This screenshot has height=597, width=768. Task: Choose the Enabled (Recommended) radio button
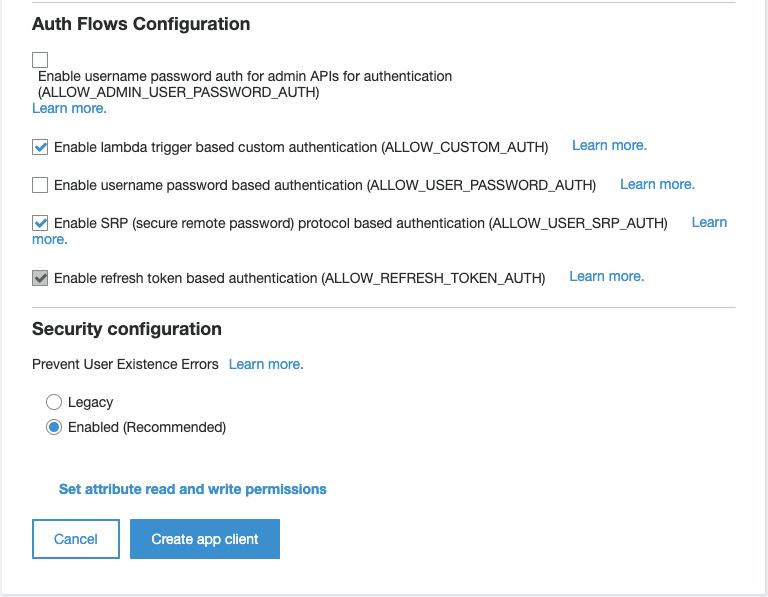[54, 427]
